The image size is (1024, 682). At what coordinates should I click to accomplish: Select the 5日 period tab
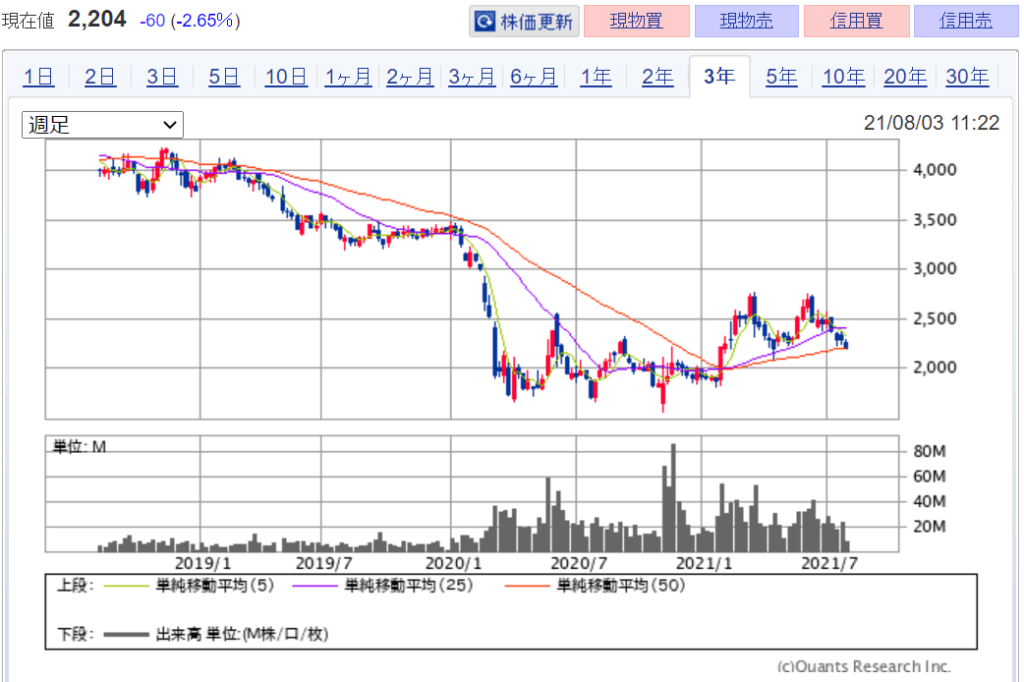(225, 77)
